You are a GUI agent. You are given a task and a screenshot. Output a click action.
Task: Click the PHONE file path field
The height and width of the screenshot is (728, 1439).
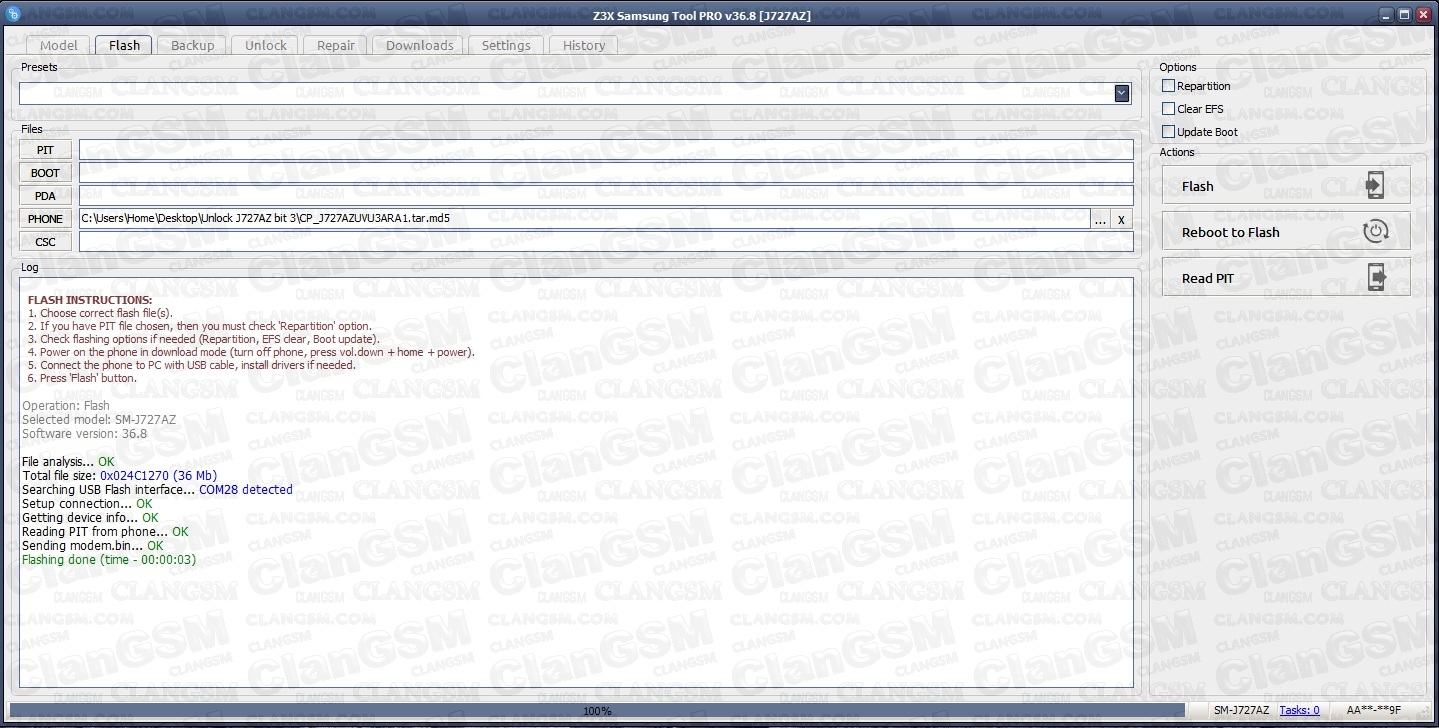(x=584, y=219)
